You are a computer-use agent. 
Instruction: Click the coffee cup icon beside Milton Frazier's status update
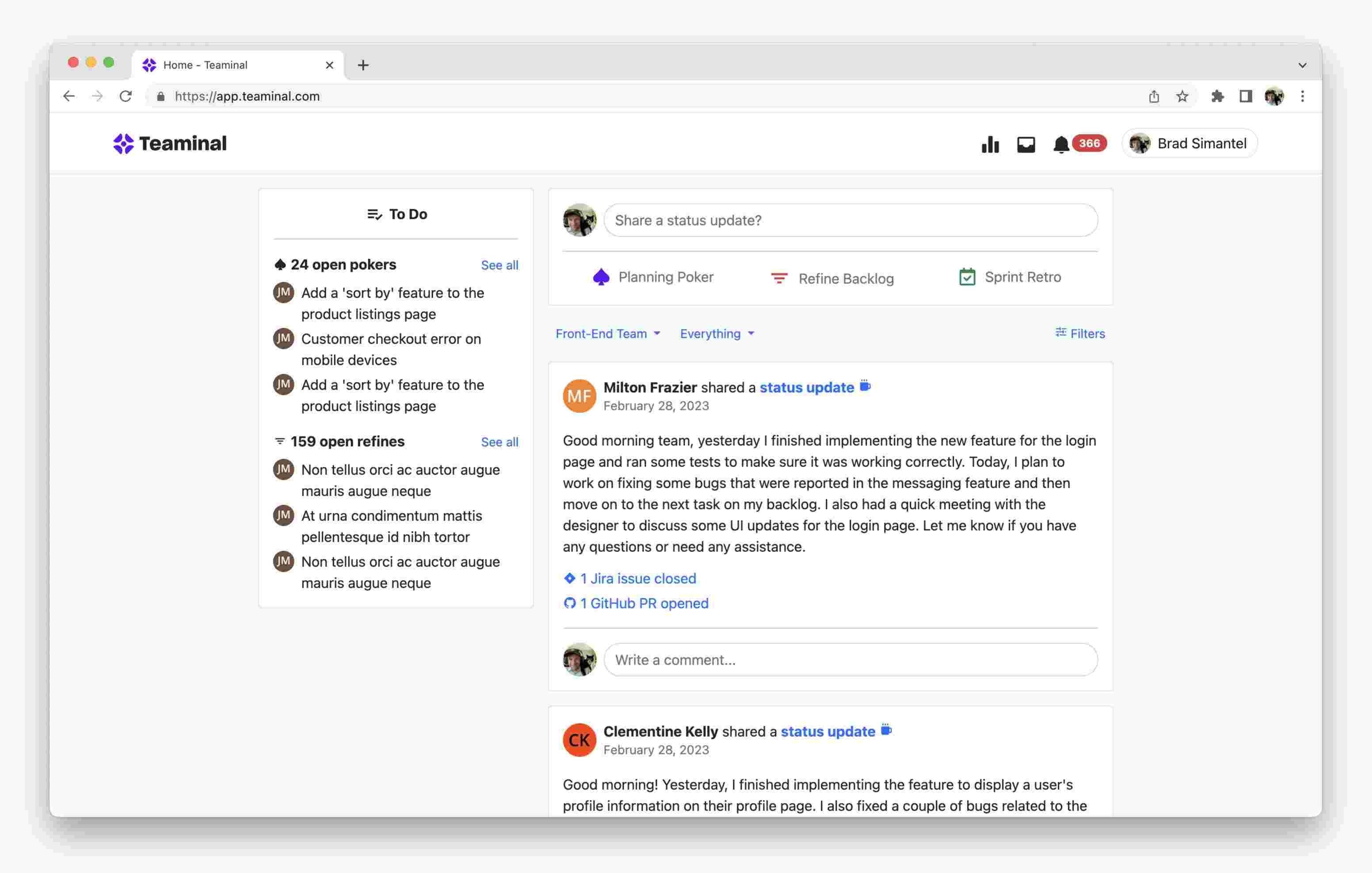865,386
